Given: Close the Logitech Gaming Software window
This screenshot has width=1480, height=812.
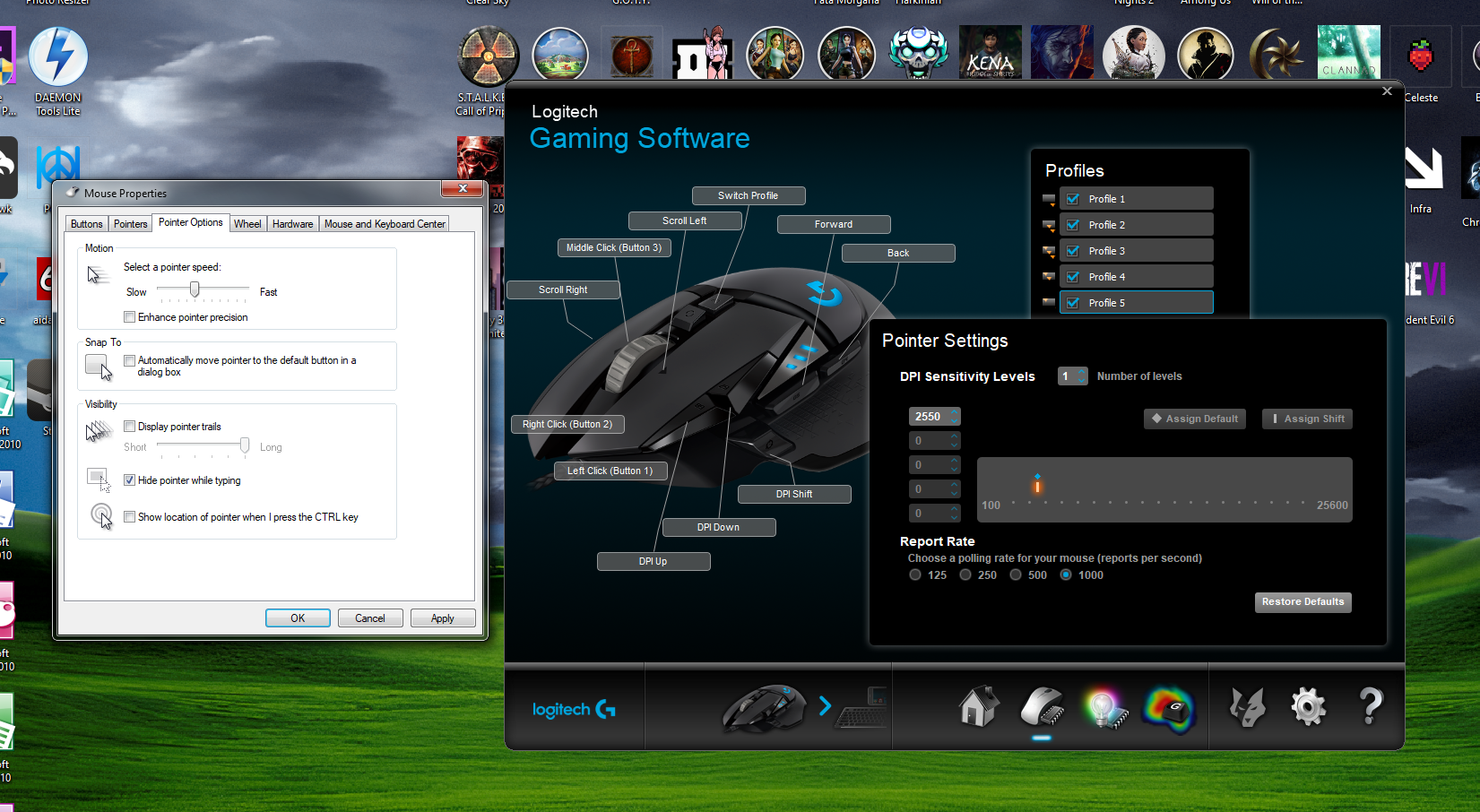Looking at the screenshot, I should pyautogui.click(x=1387, y=91).
